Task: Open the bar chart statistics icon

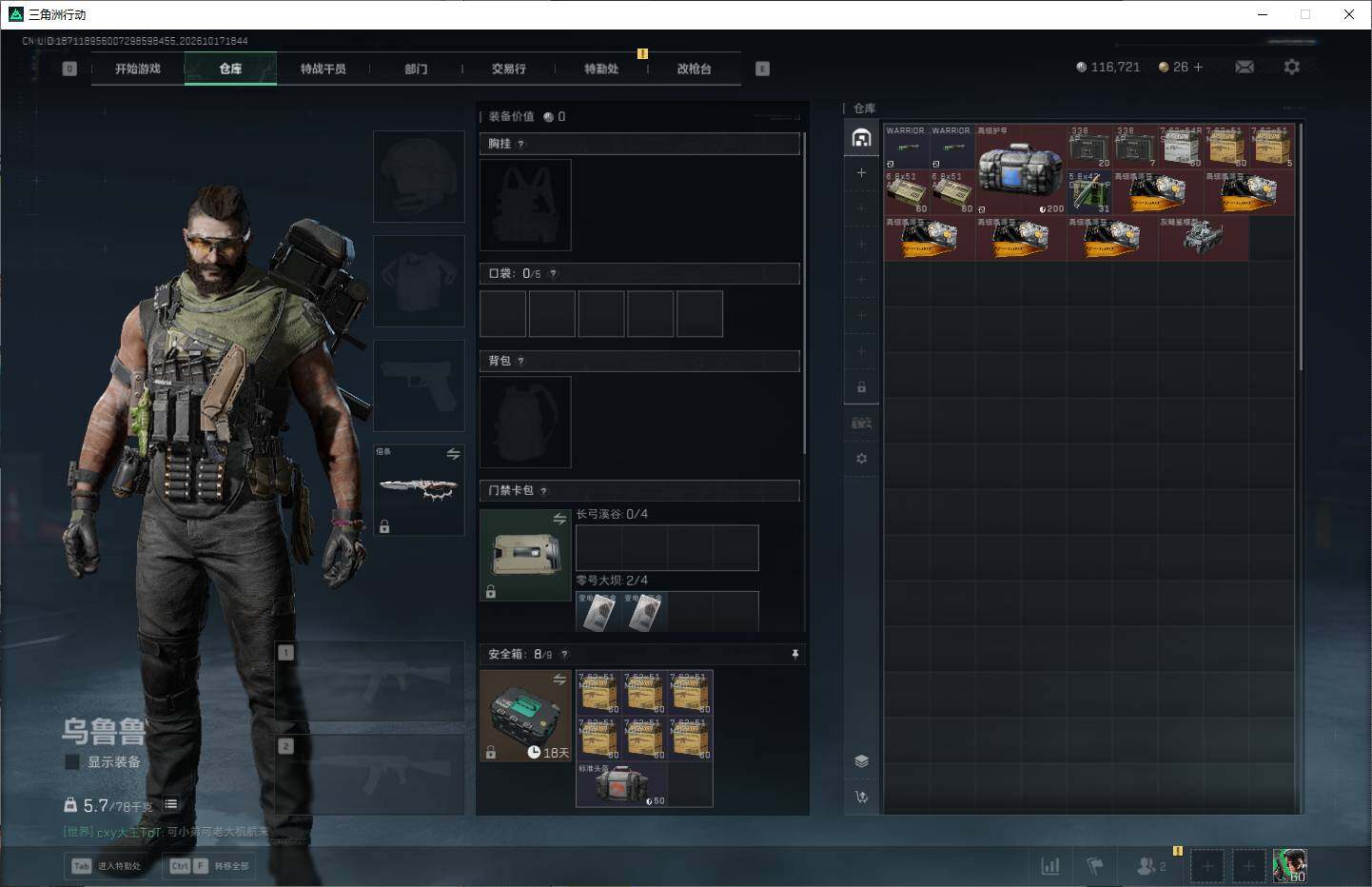Action: 1050,866
